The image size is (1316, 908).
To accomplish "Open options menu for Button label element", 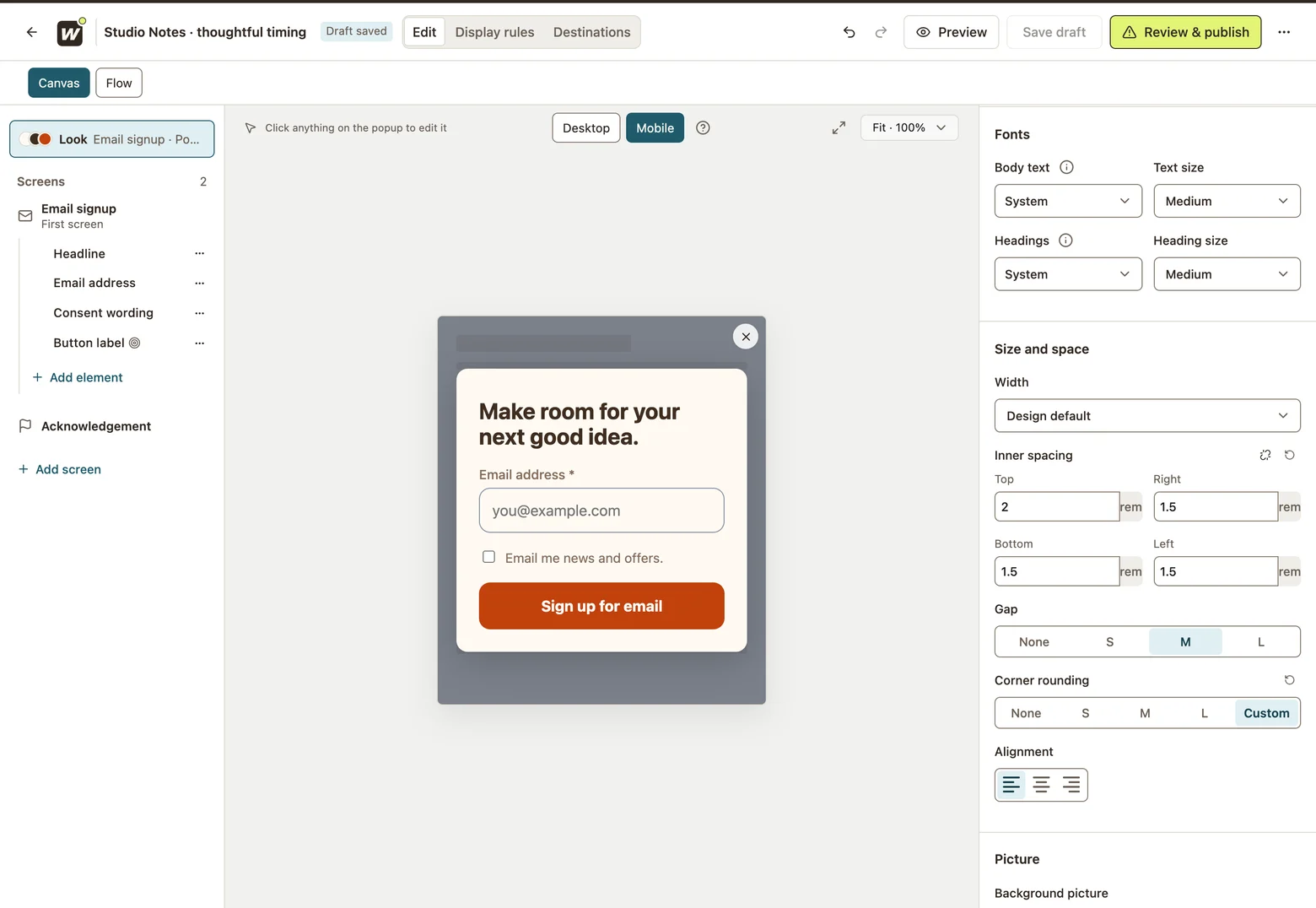I will point(200,343).
